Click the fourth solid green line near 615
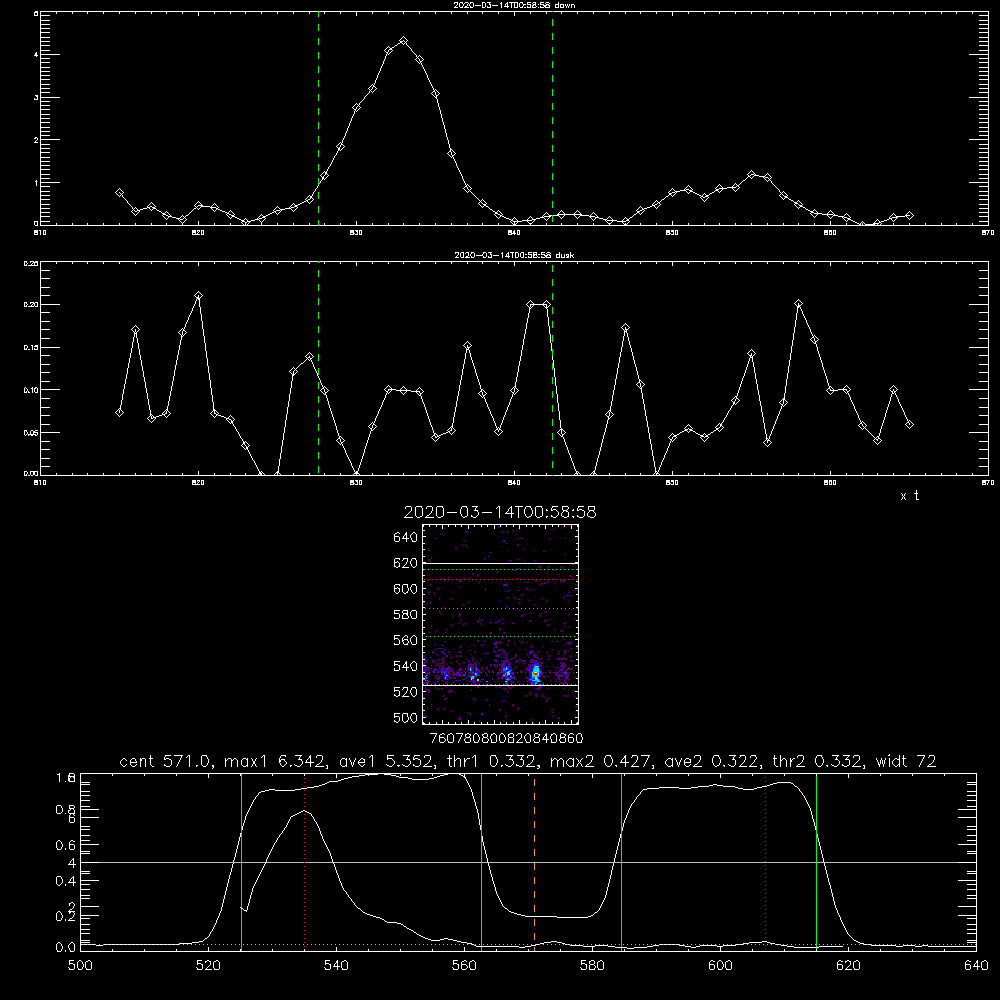 tap(816, 862)
